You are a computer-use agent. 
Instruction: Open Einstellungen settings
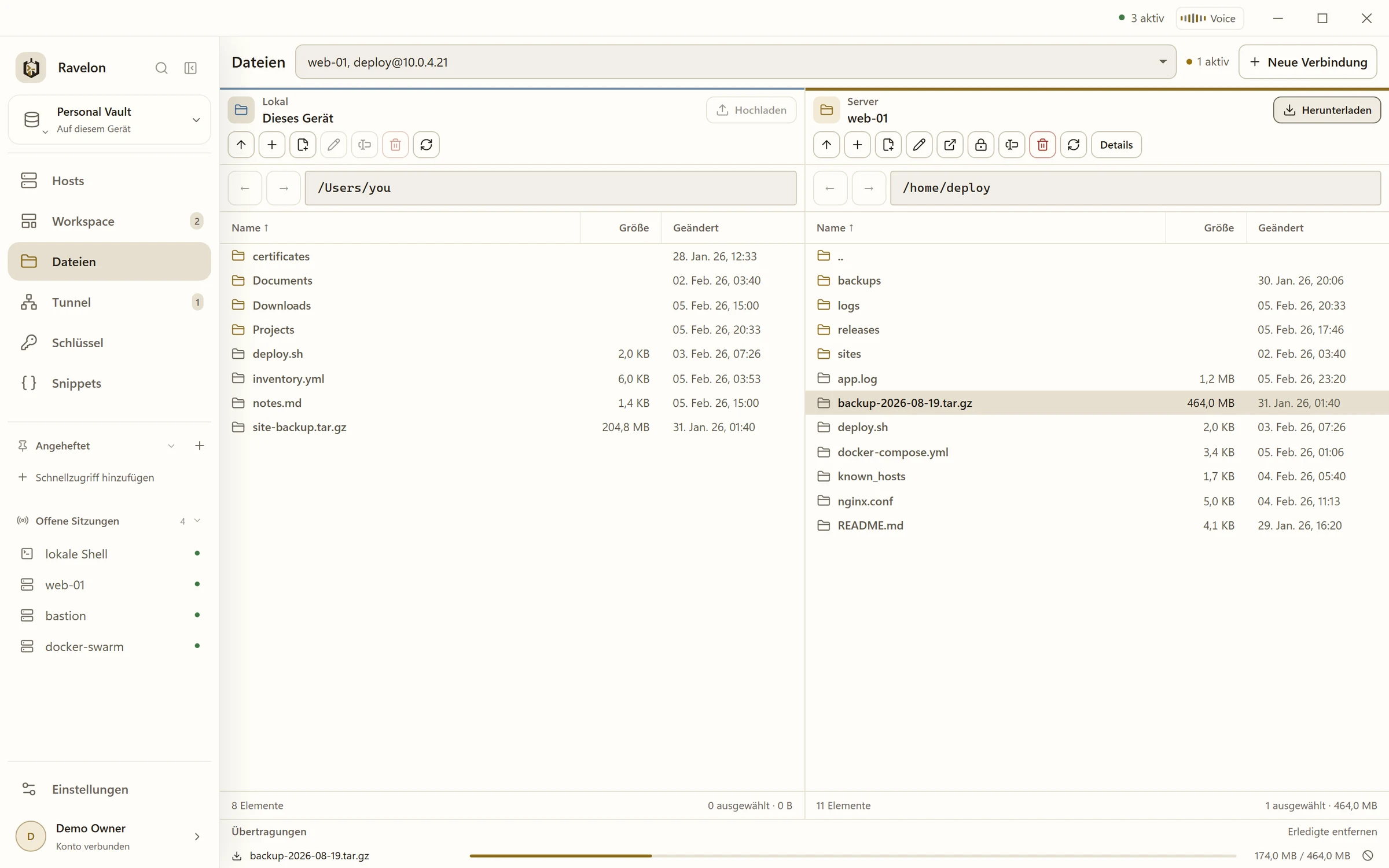click(x=109, y=789)
